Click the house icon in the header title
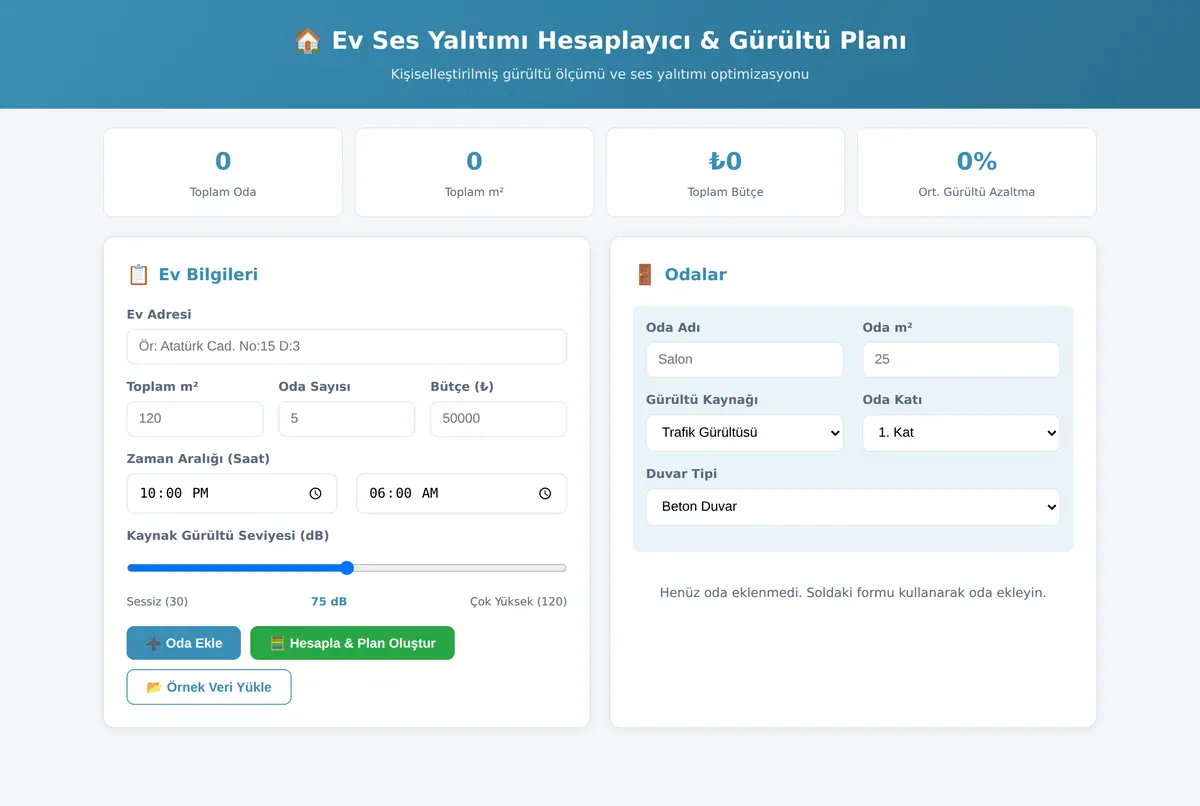This screenshot has width=1200, height=806. click(307, 41)
